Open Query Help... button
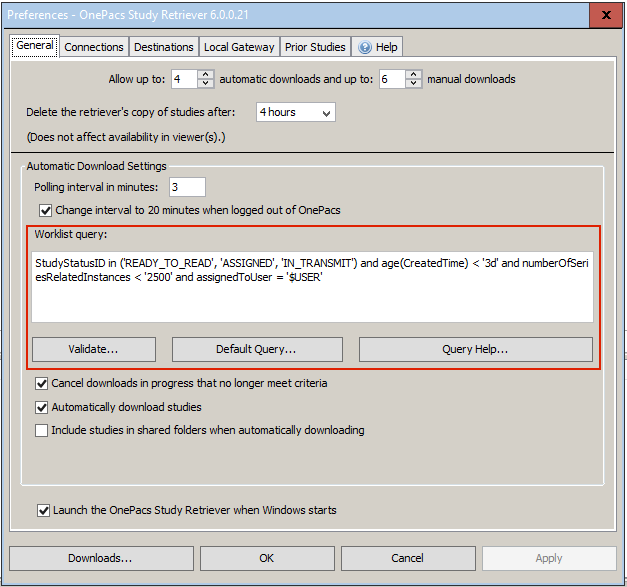The height and width of the screenshot is (587, 627). 475,349
